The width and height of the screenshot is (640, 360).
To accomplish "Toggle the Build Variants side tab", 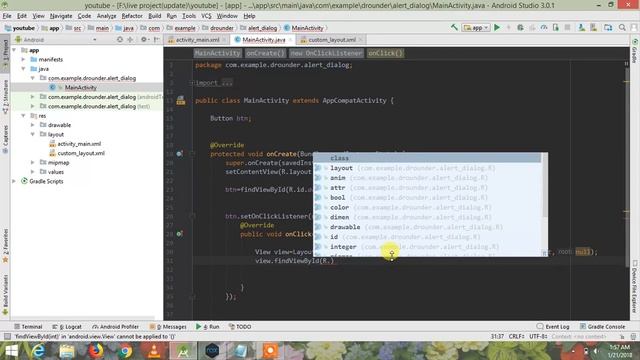I will 5,294.
